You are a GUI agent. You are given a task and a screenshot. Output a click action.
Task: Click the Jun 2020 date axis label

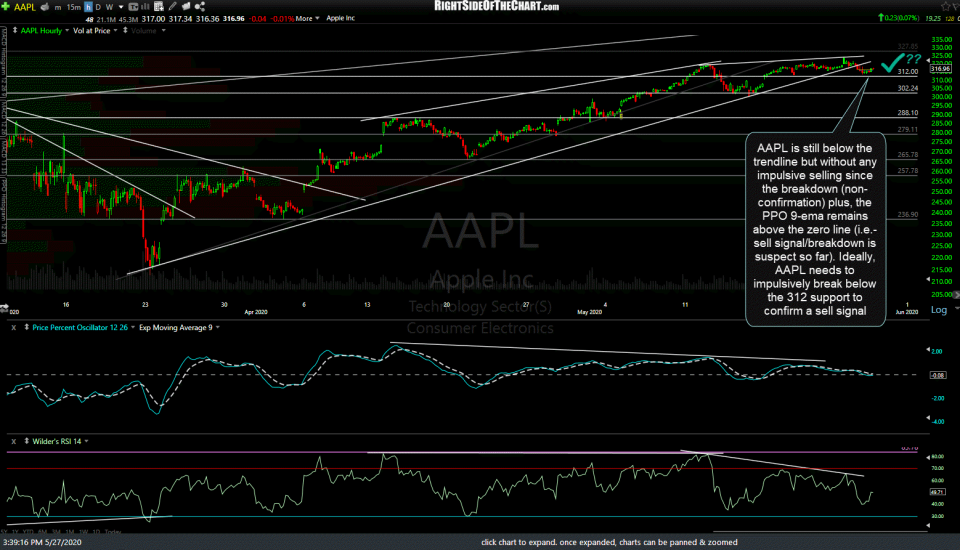pos(907,312)
